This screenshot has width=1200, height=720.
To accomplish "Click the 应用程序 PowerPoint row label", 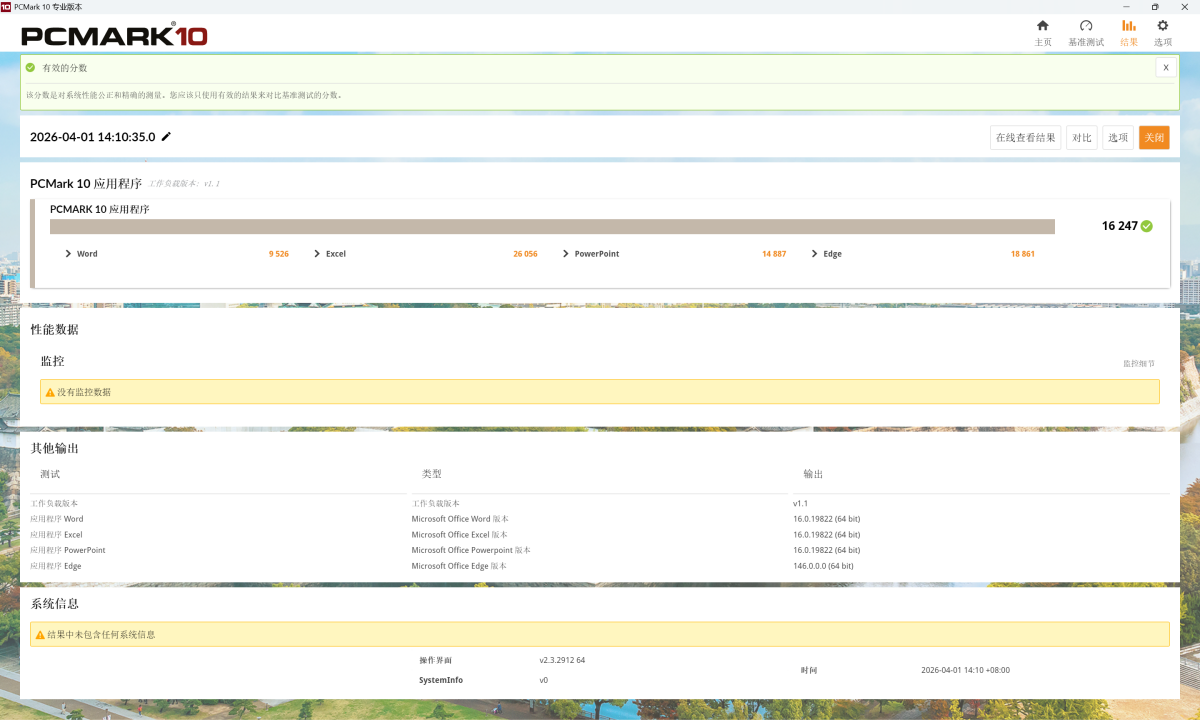I will (68, 550).
